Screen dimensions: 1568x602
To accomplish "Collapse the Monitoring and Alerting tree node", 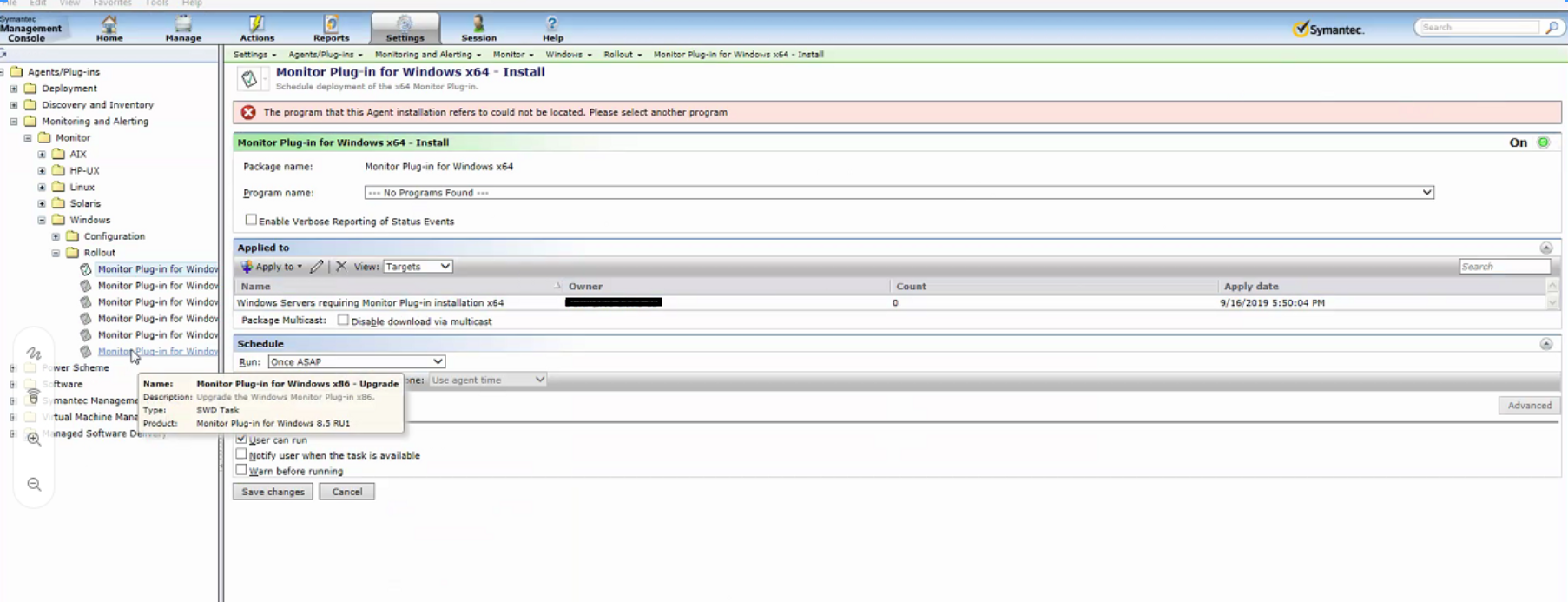I will click(x=14, y=121).
